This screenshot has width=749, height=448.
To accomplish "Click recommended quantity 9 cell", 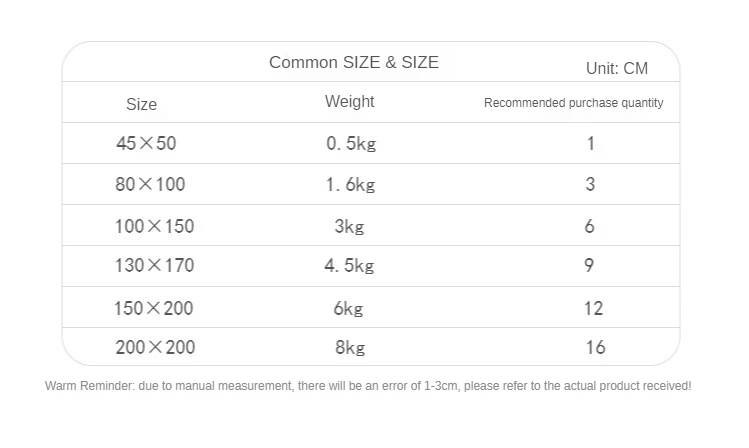I will click(x=589, y=265).
